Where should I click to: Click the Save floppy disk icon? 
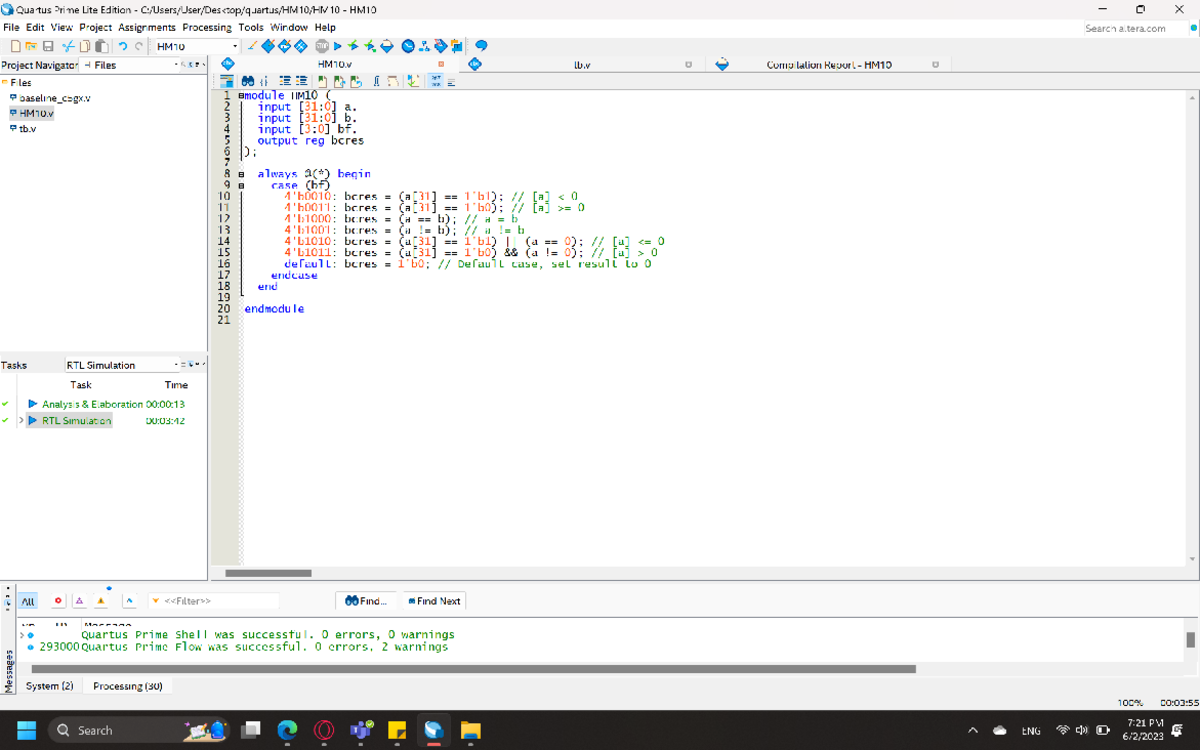point(49,46)
